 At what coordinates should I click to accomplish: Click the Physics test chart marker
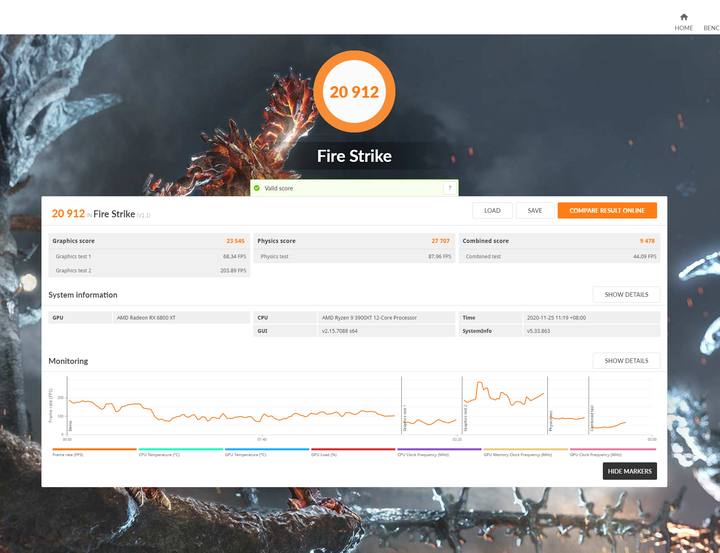[551, 420]
